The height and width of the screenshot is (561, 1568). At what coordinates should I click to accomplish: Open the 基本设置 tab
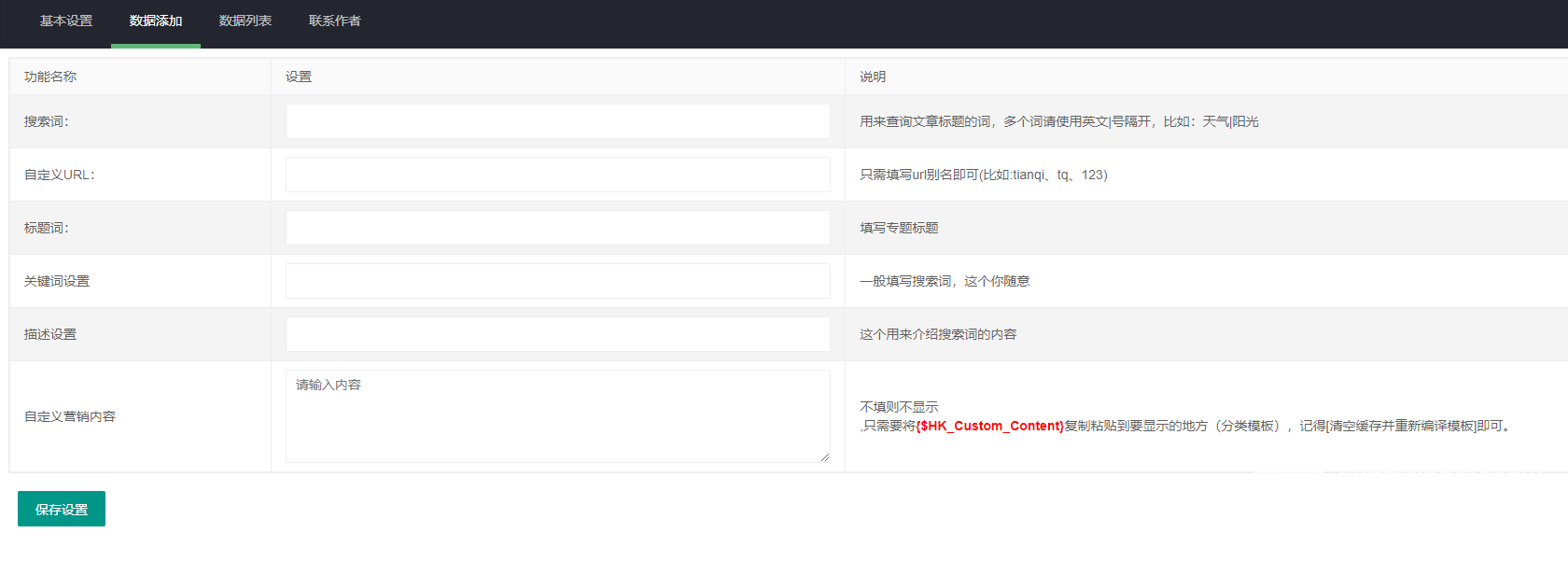pos(66,21)
